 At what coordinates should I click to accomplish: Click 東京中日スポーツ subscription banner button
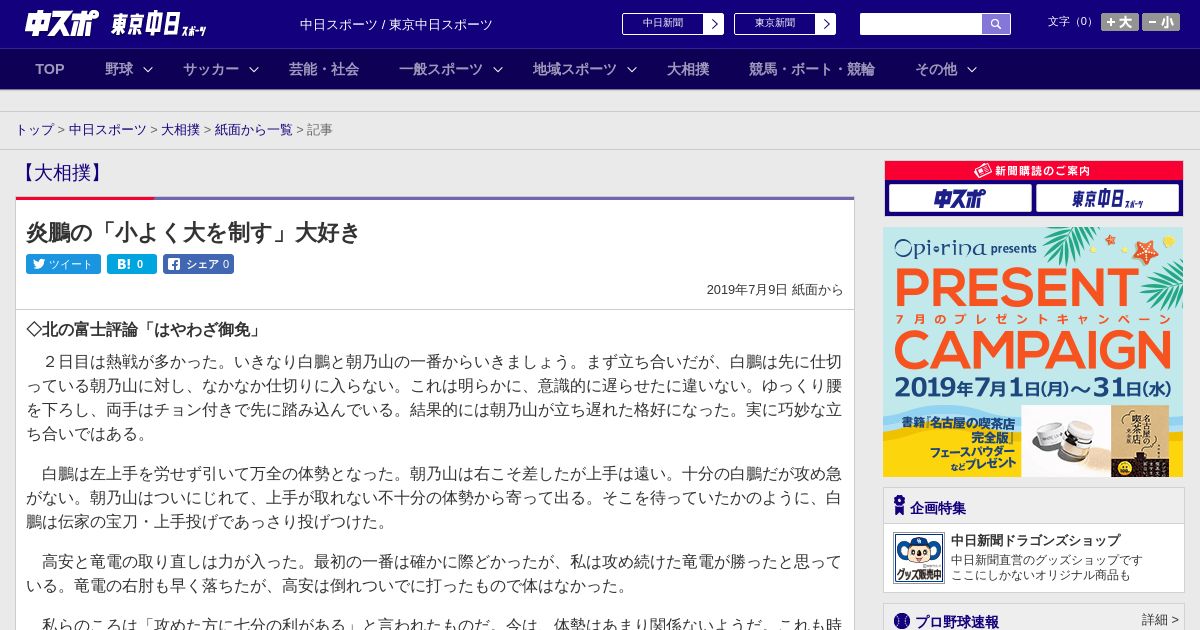click(x=1107, y=198)
